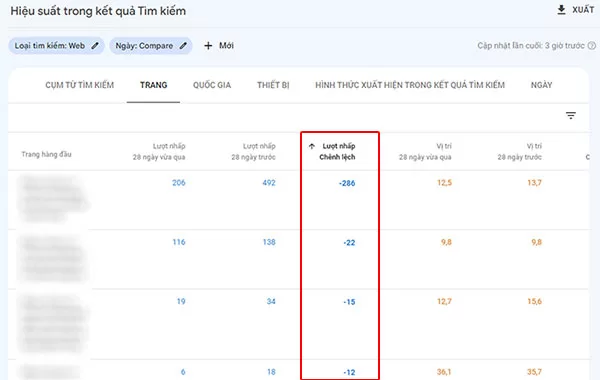This screenshot has height=380, width=600.
Task: Click the 12,5 position value
Action: pyautogui.click(x=445, y=183)
